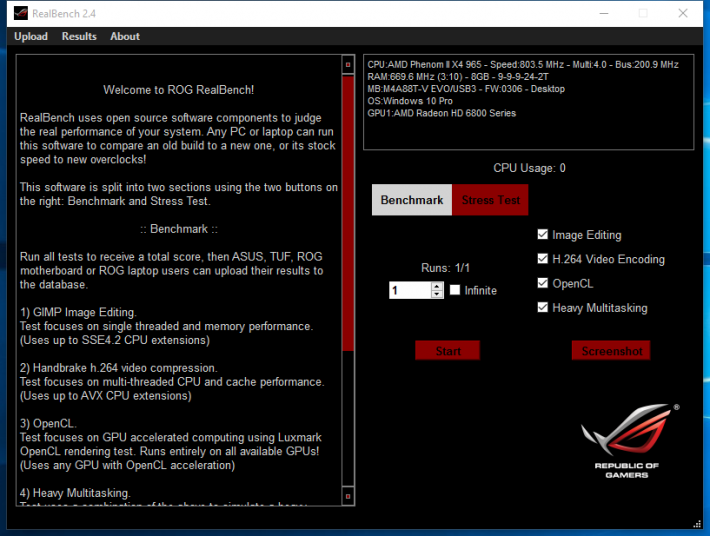
Task: Select the 'RAM:669.6 MHz' info line
Action: click(x=458, y=77)
